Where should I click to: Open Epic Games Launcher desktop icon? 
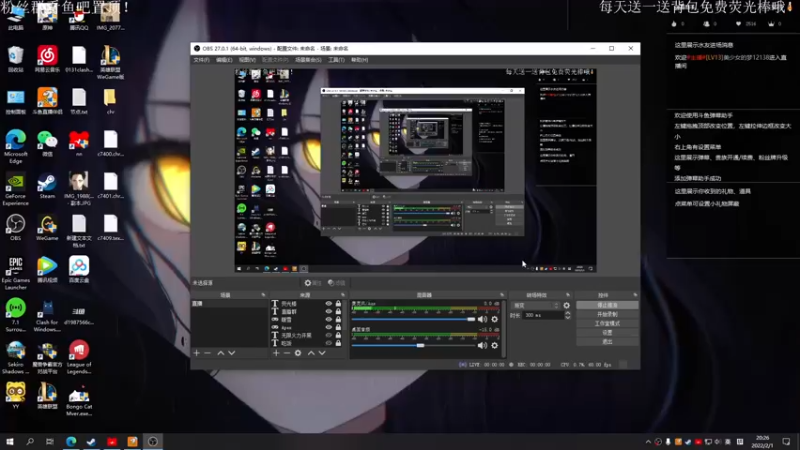[x=15, y=273]
